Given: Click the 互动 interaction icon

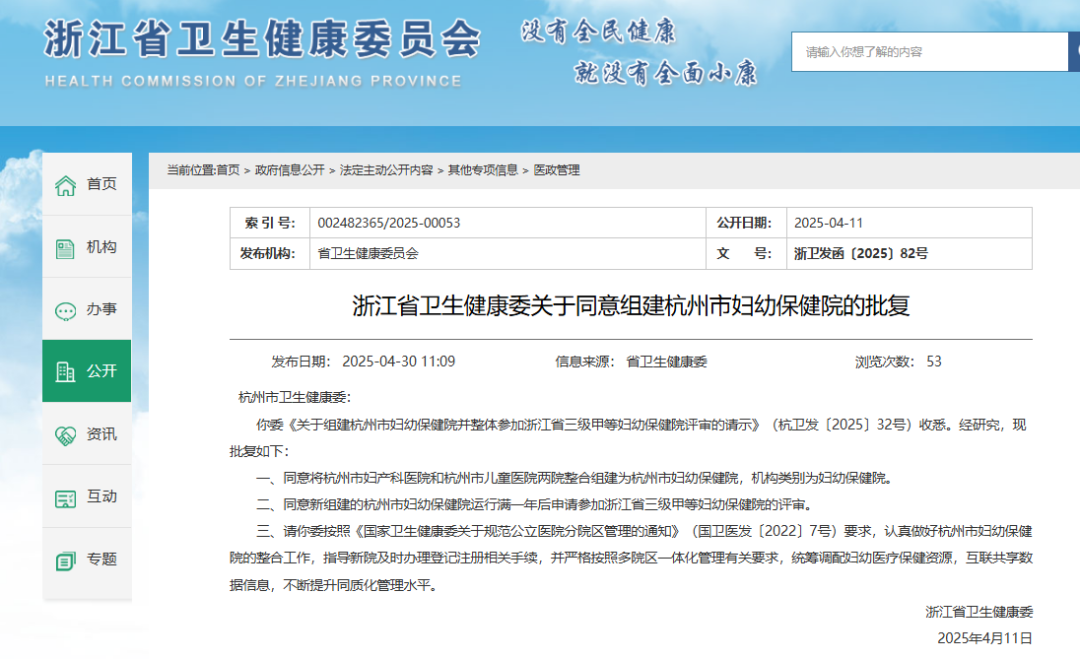Looking at the screenshot, I should tap(65, 499).
